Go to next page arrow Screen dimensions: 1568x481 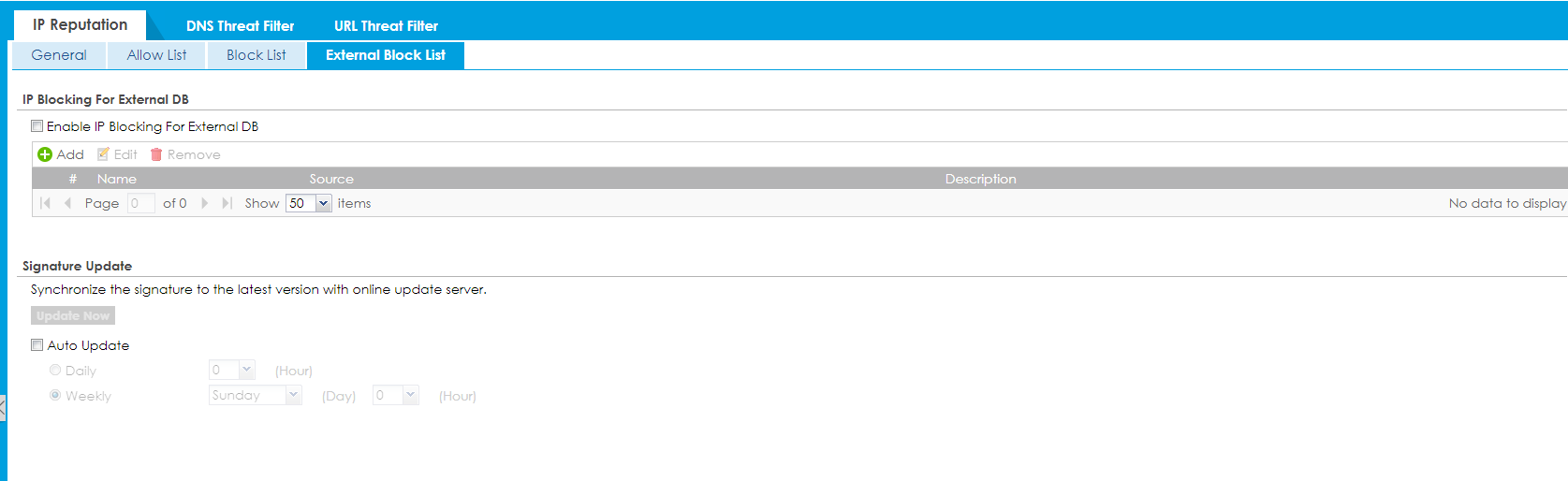[x=204, y=203]
